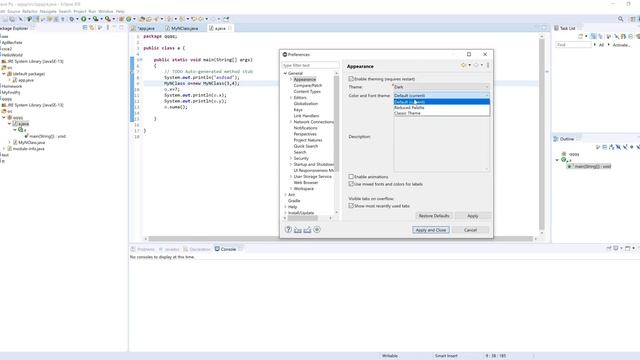Expand the Ant preference node
Image resolution: width=640 pixels, height=360 pixels.
click(x=285, y=195)
